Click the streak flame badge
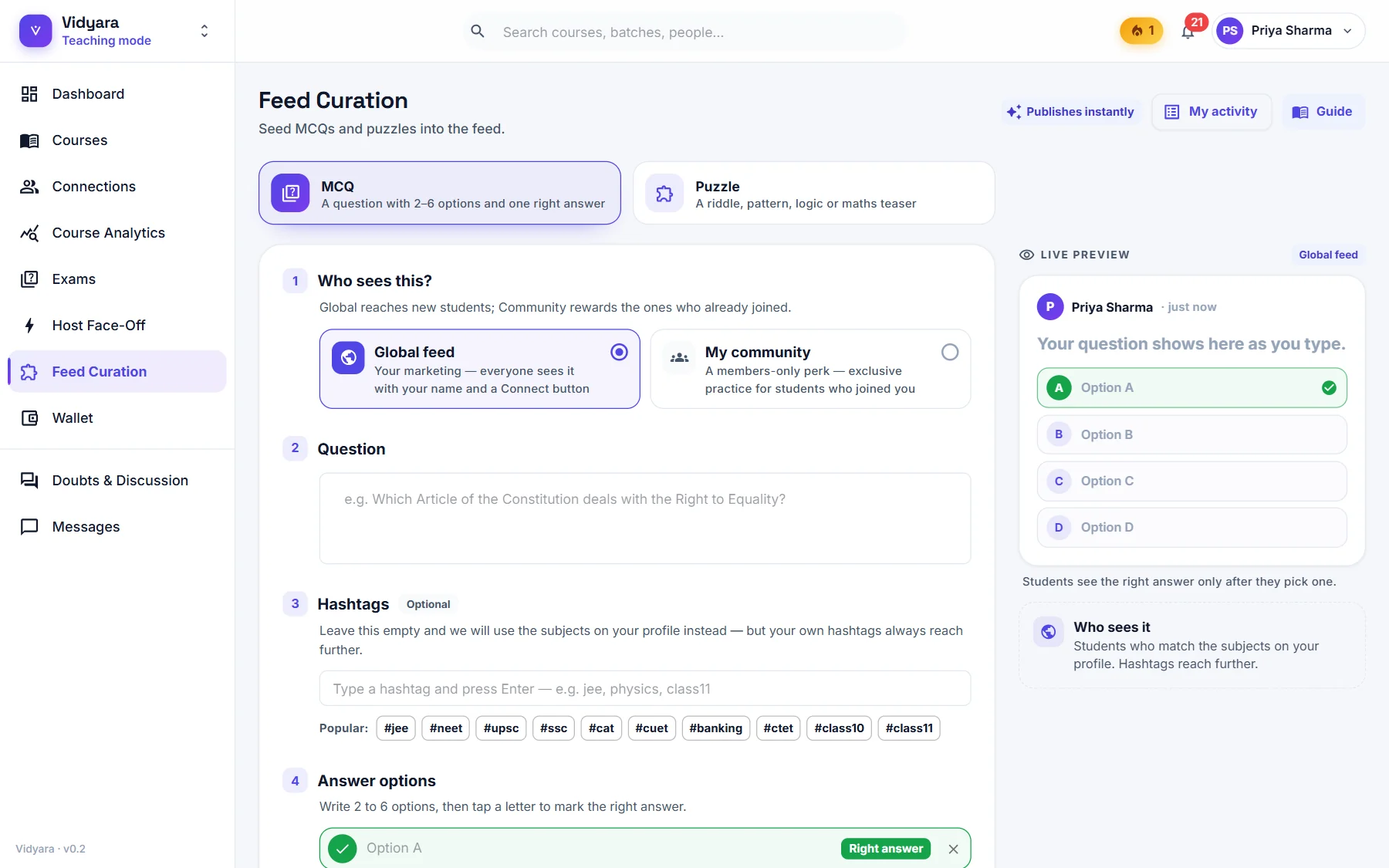1389x868 pixels. click(1141, 31)
